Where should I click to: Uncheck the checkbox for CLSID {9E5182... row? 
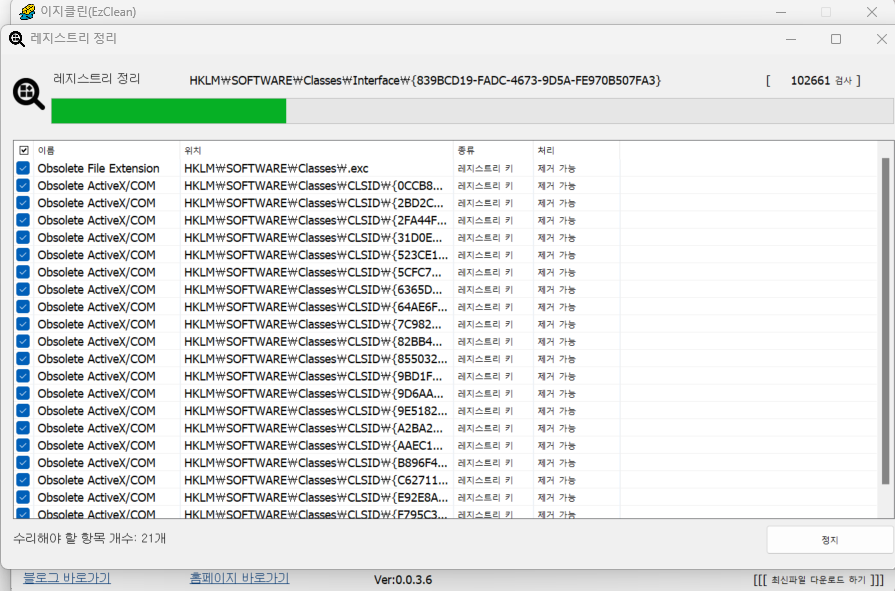[x=23, y=411]
